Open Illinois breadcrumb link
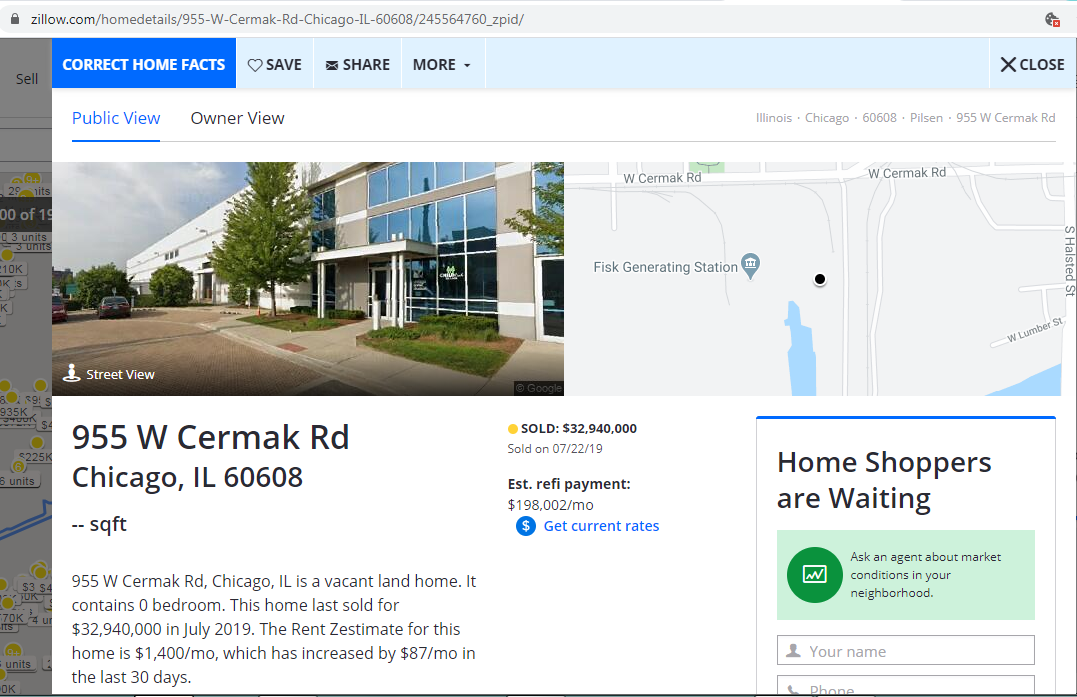The width and height of the screenshot is (1077, 697). pos(773,117)
